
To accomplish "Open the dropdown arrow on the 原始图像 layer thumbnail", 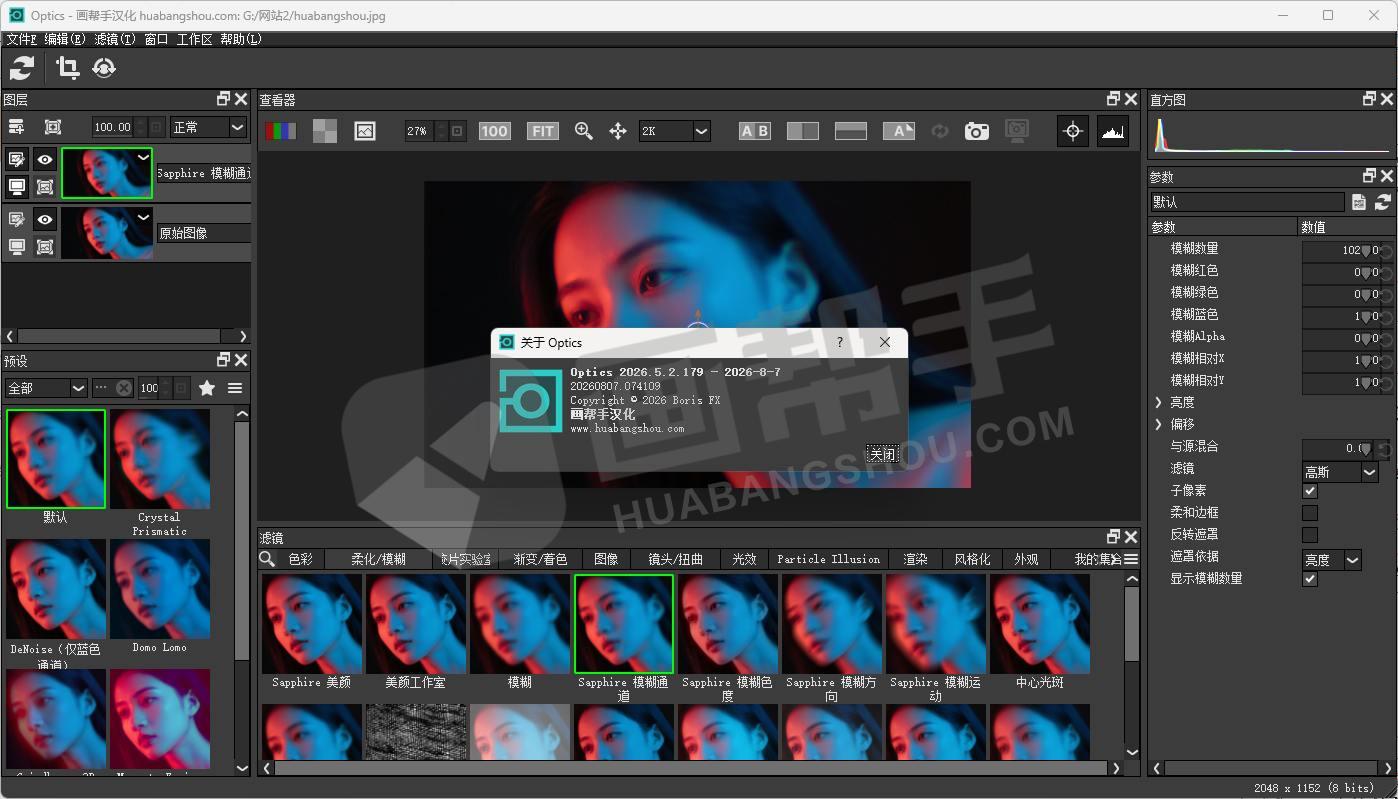I will click(x=143, y=217).
